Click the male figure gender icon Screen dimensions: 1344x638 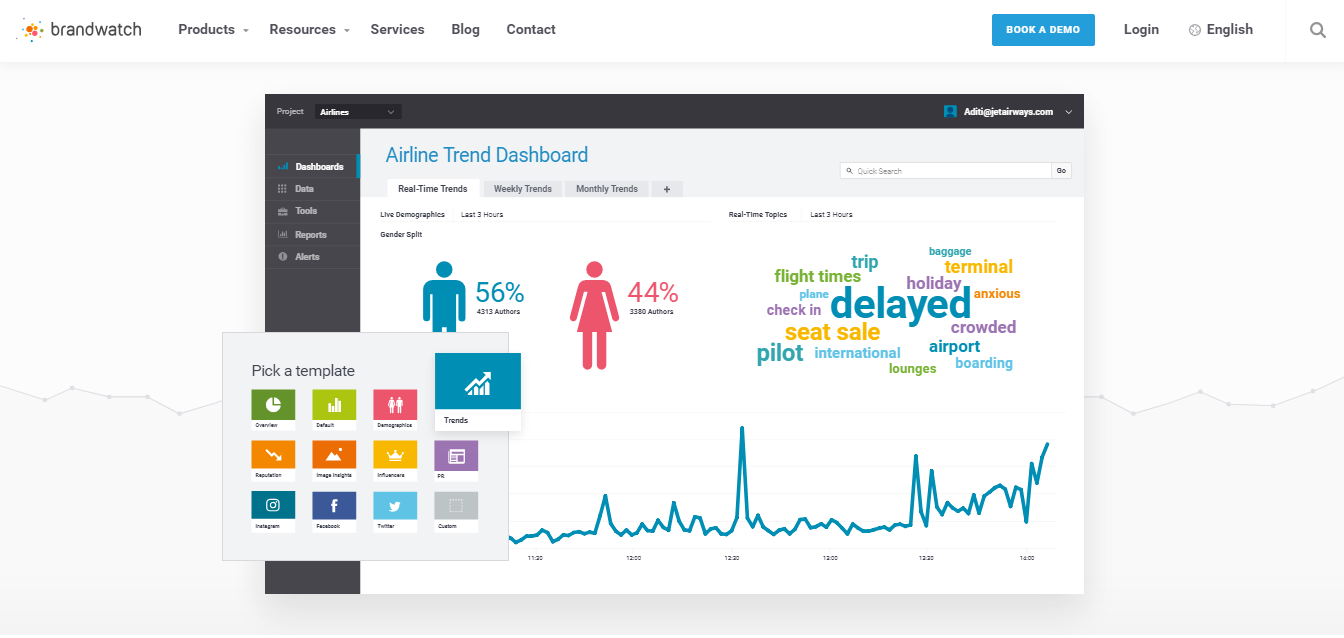[444, 298]
